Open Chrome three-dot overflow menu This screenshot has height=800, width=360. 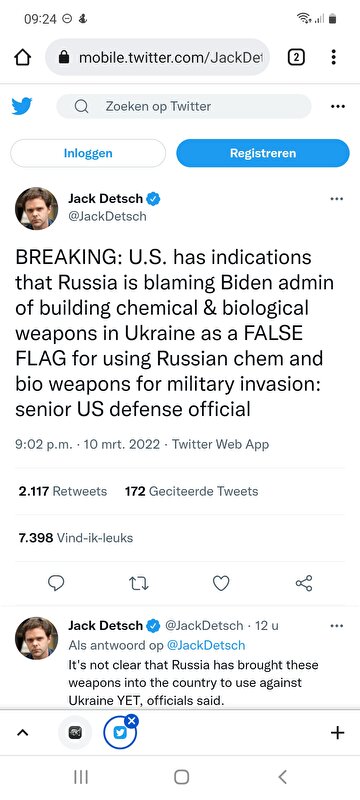(333, 57)
